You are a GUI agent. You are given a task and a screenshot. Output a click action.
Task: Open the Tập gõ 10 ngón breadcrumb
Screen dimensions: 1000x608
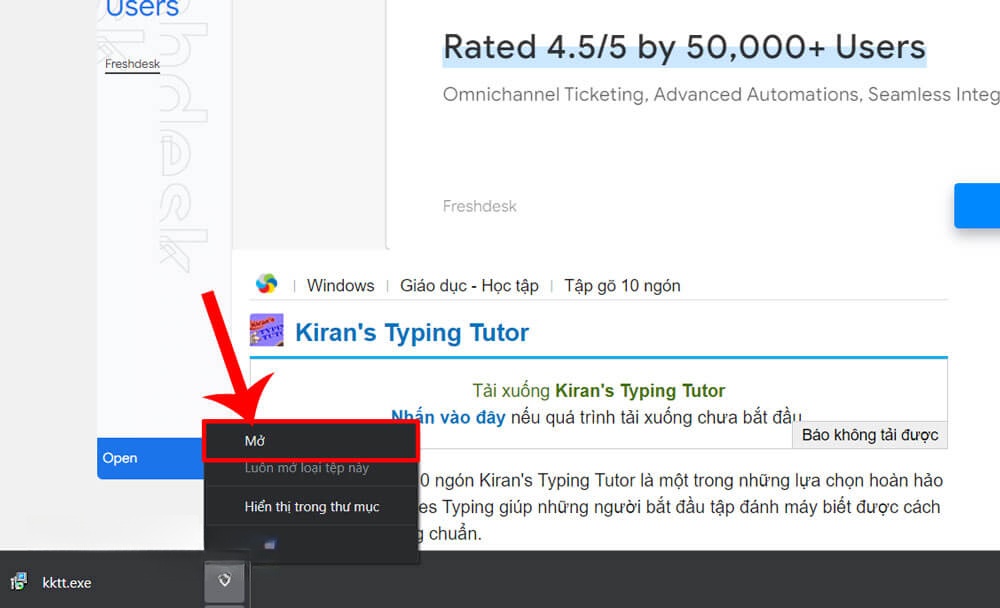[622, 285]
